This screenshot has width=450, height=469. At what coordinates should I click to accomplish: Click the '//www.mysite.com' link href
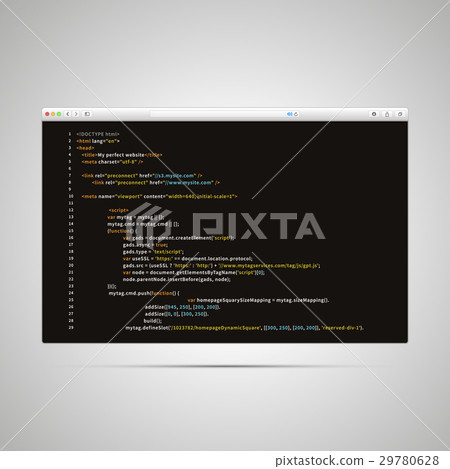tap(189, 183)
